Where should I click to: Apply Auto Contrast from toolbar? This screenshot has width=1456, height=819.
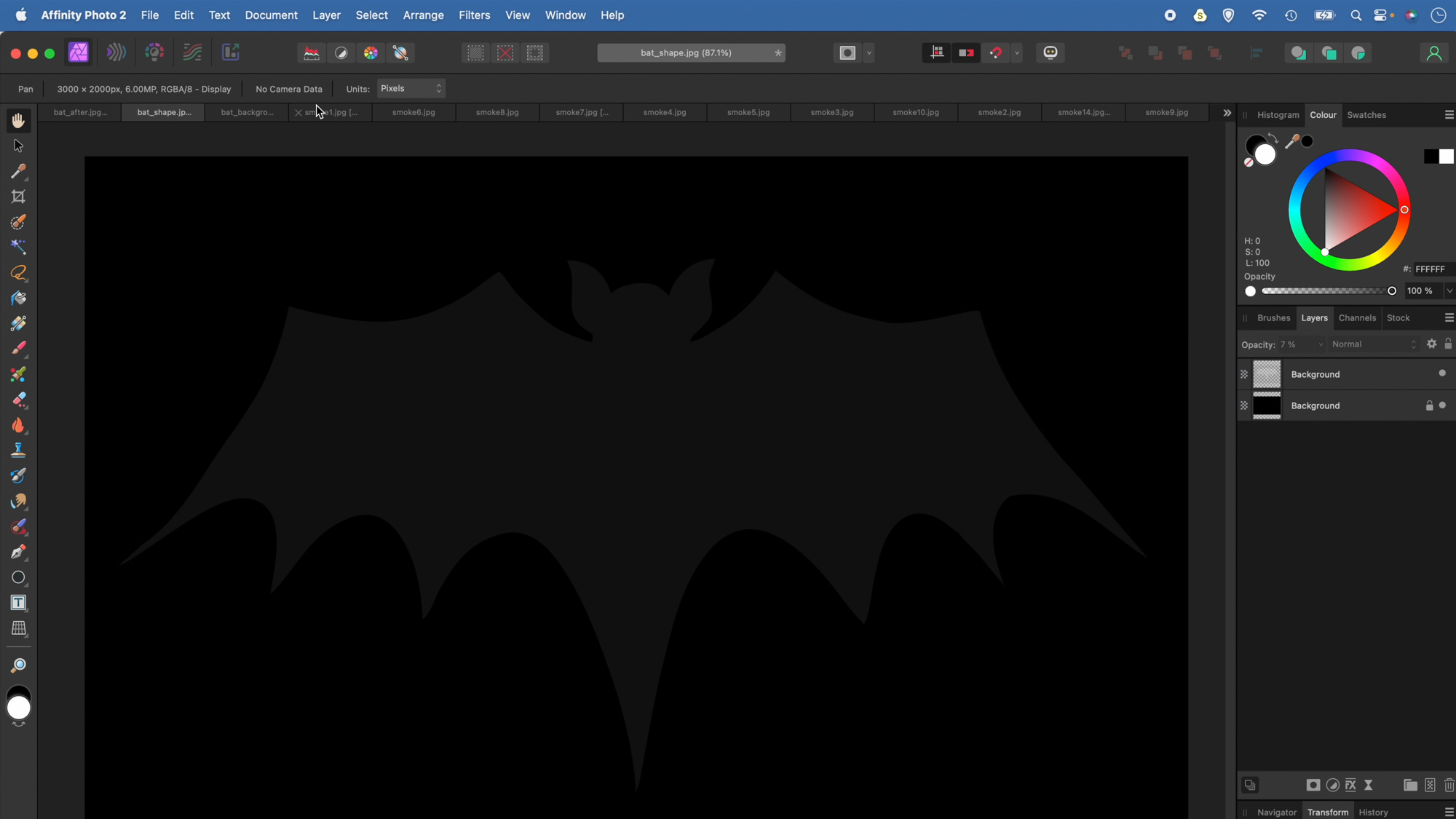tap(341, 53)
